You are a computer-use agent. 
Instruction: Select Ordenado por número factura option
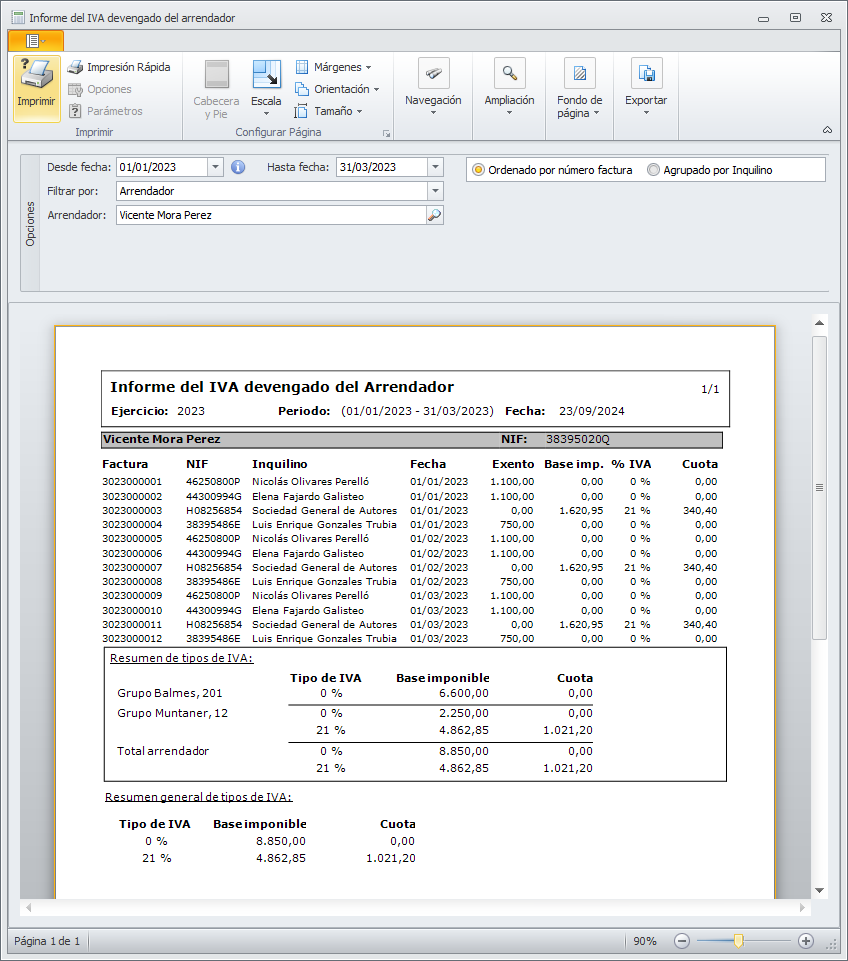click(479, 170)
